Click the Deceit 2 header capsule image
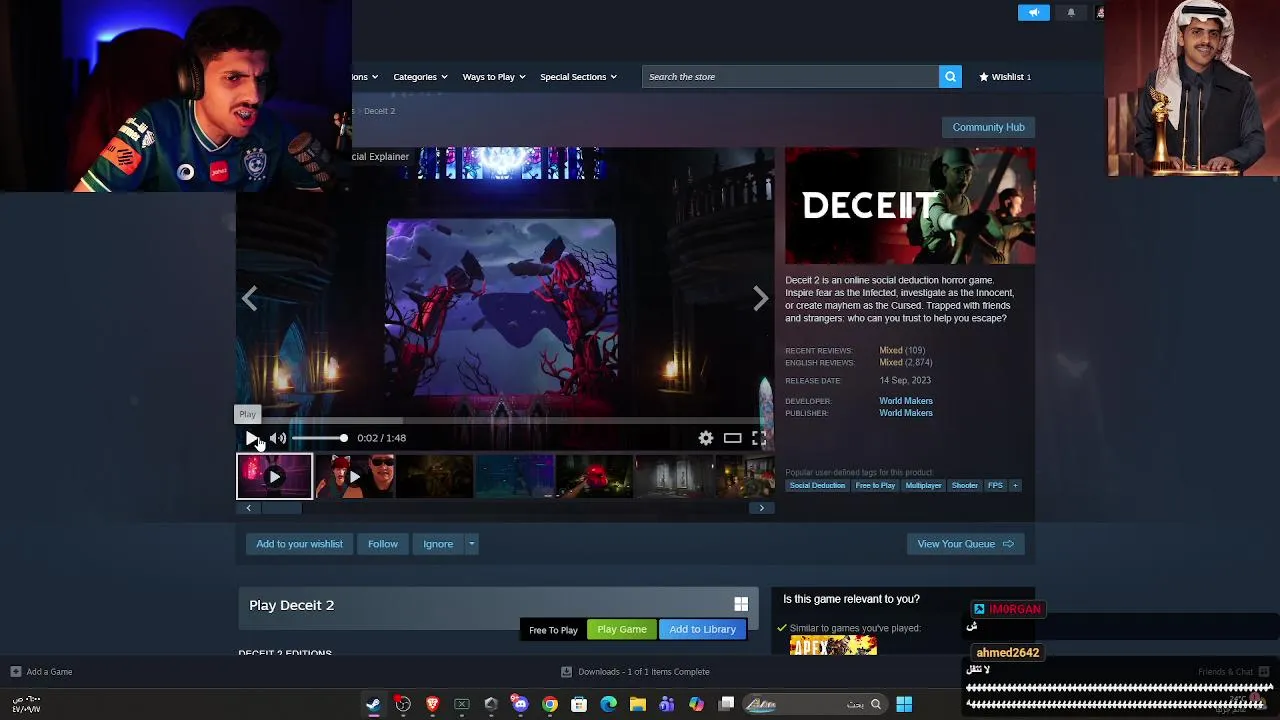1280x720 pixels. click(x=910, y=206)
